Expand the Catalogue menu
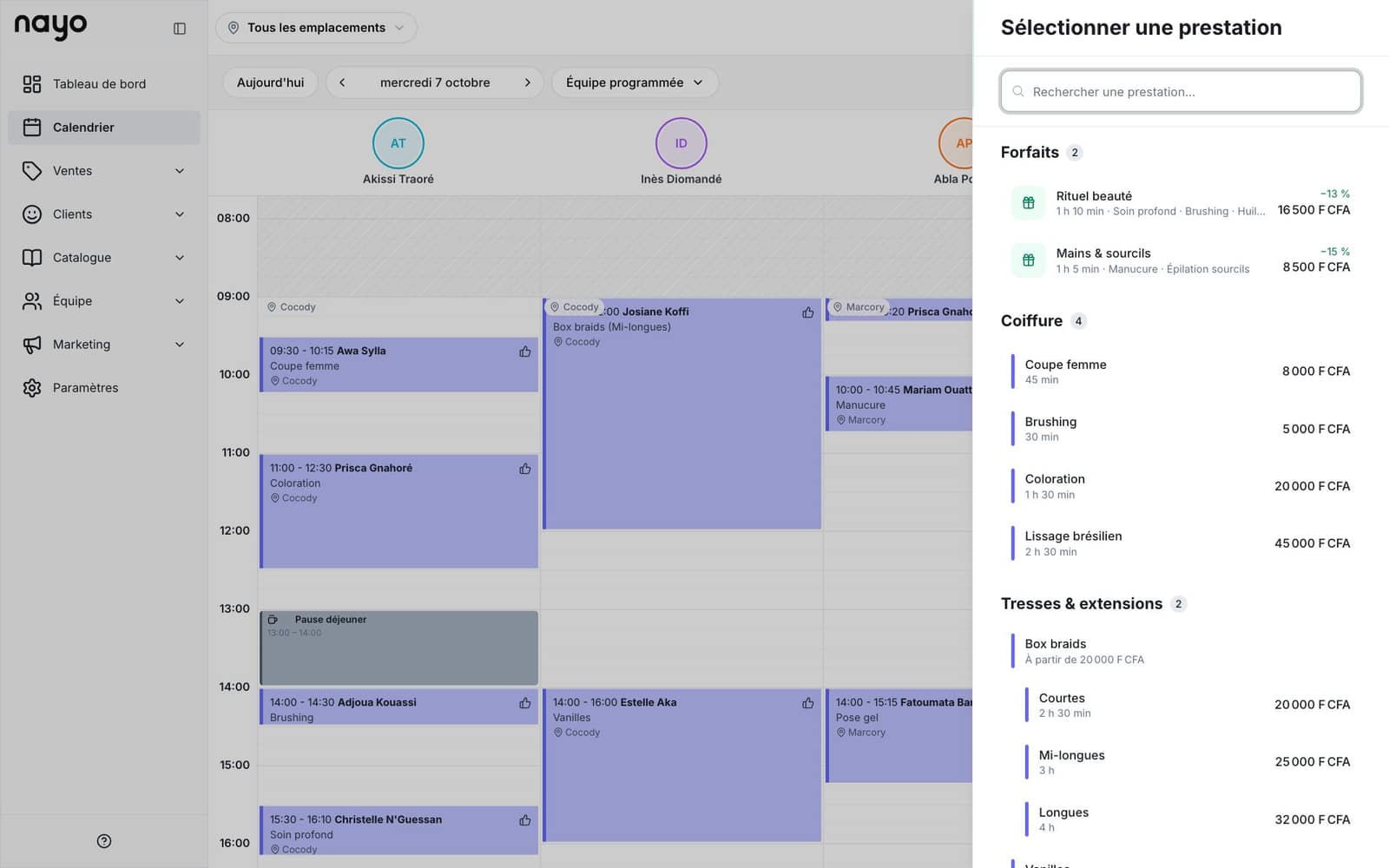 point(104,258)
